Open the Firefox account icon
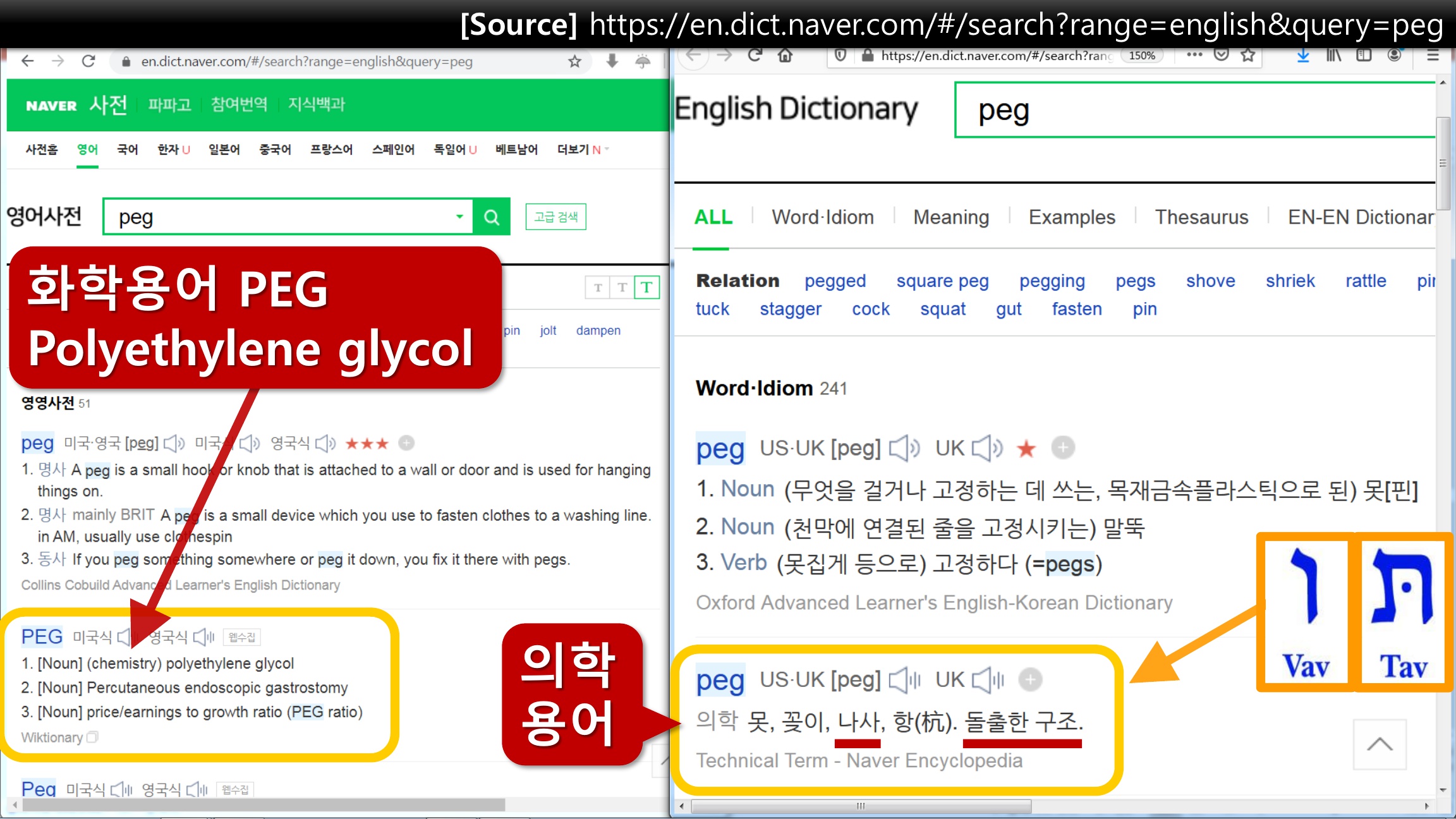 1395,55
